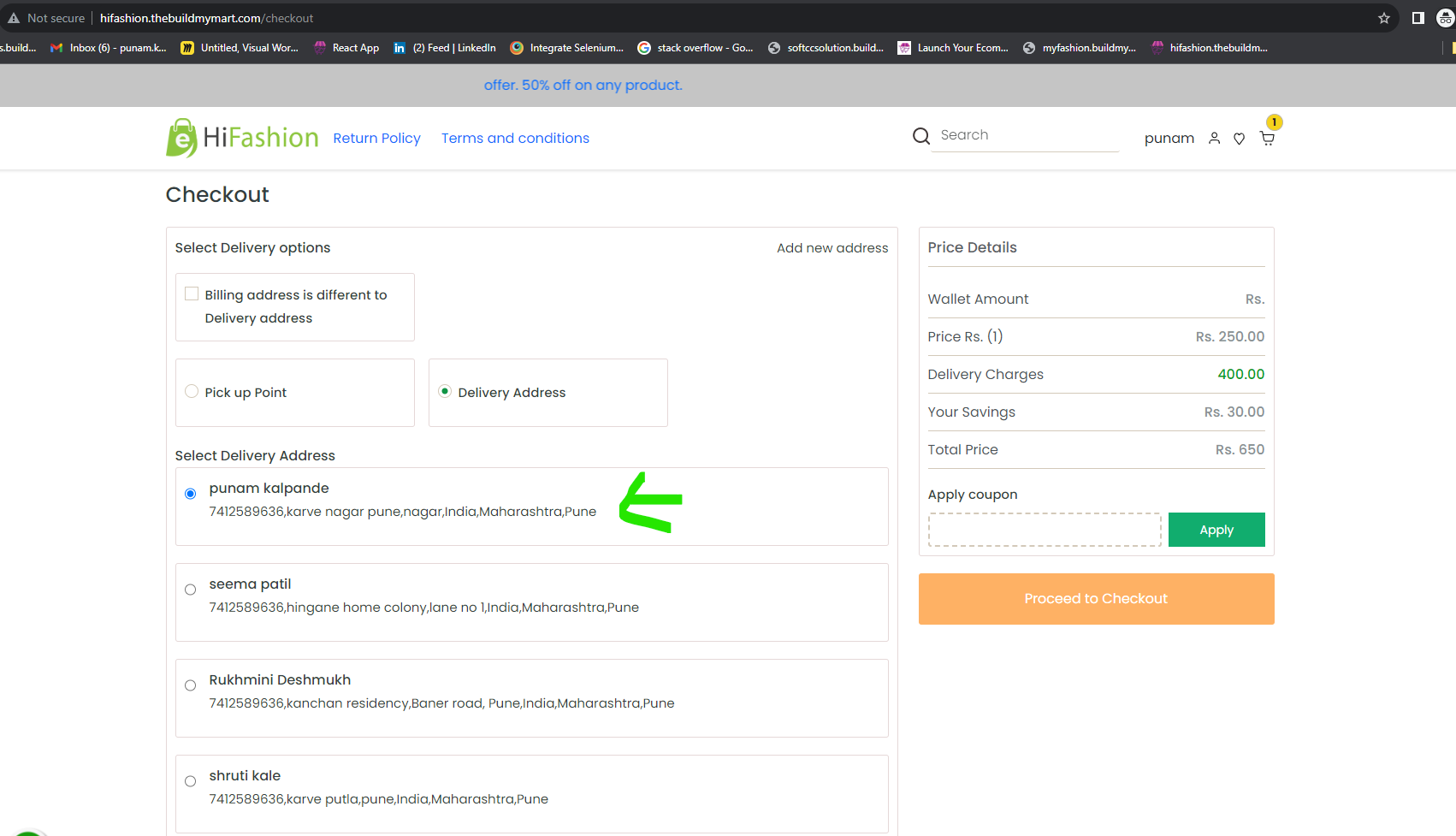Open the hifashion.thebuildm bookmark

point(1209,48)
